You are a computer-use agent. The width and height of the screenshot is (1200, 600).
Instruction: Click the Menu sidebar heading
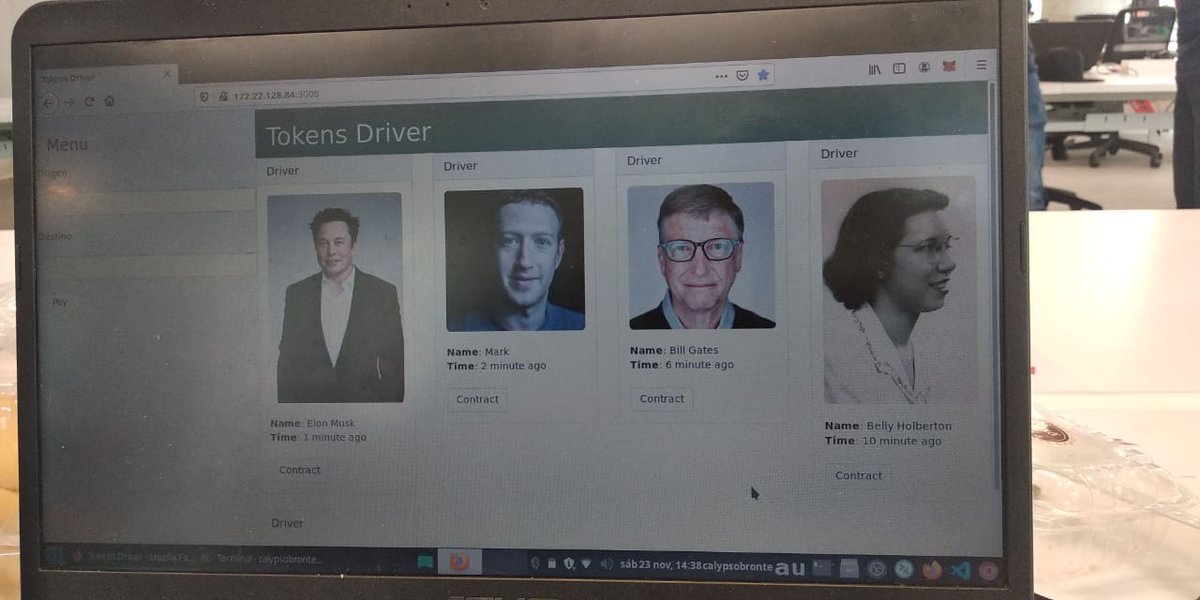click(67, 145)
